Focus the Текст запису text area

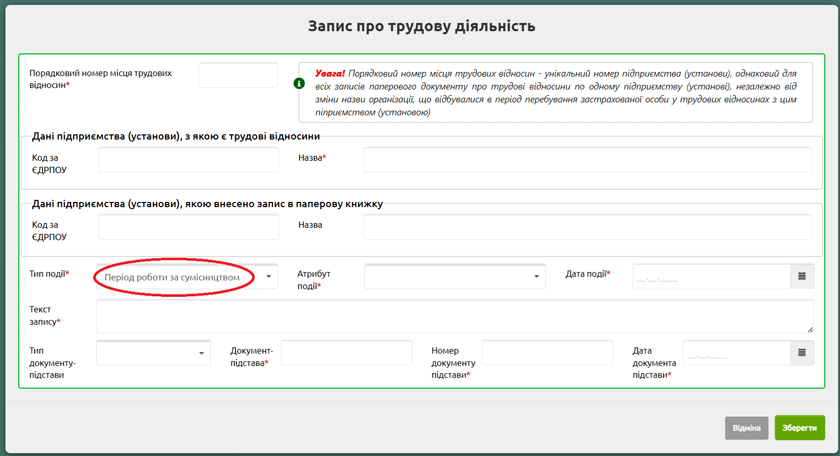[454, 316]
